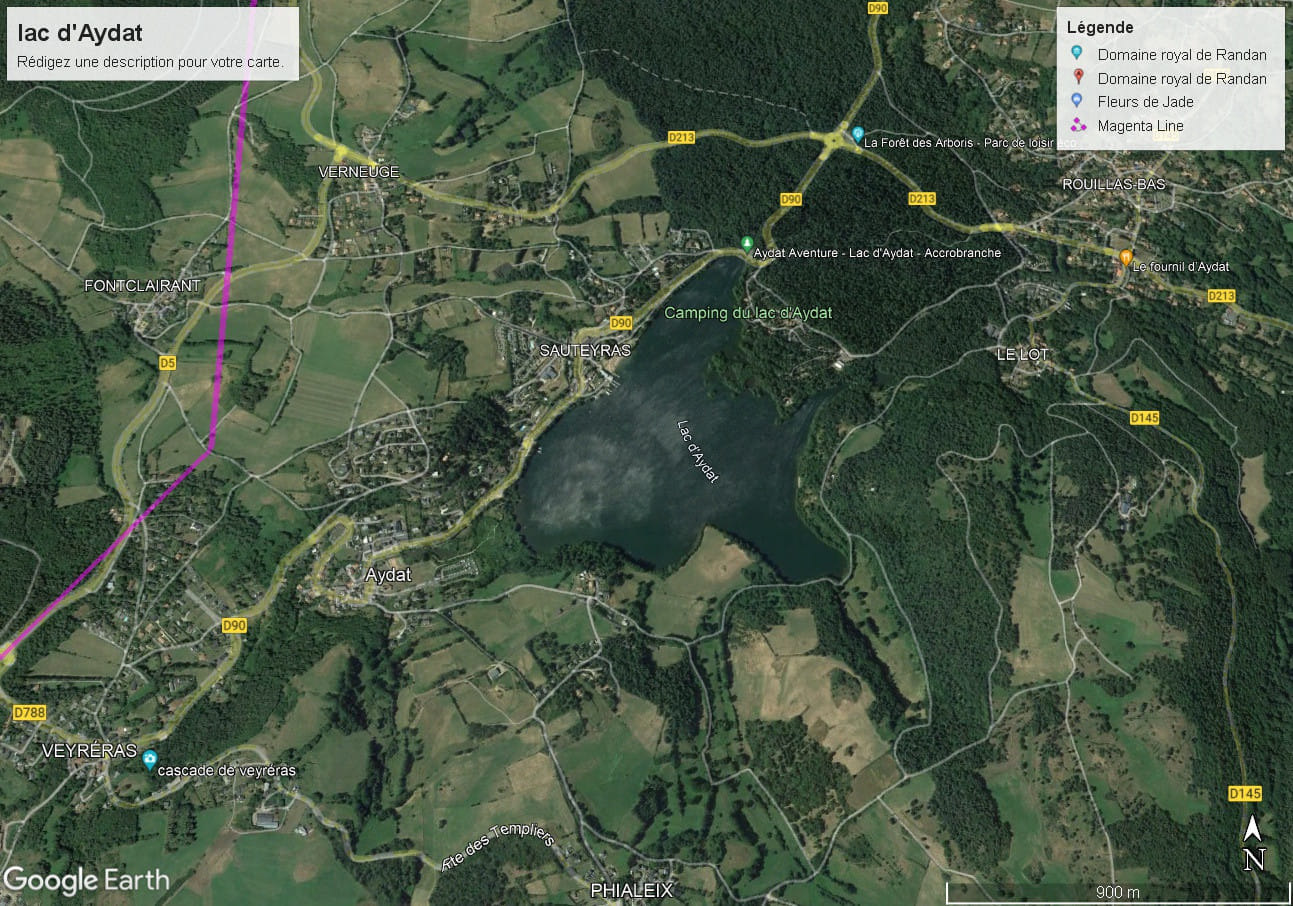Select the Magenta Line legend label
This screenshot has width=1293, height=906.
1140,125
